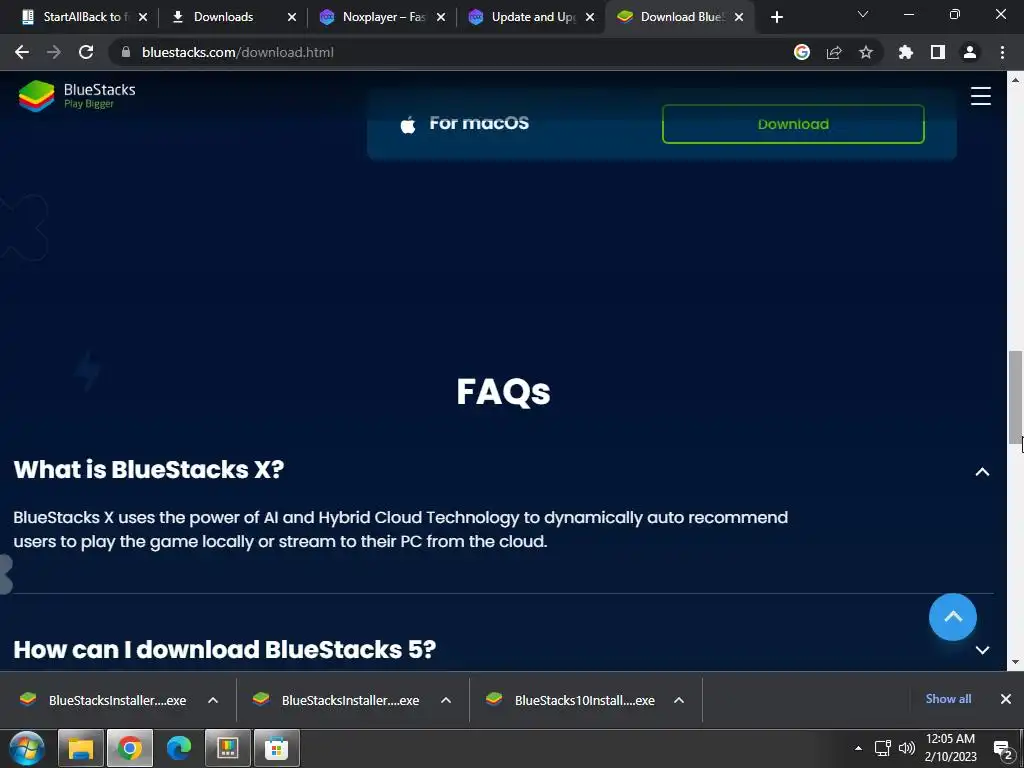The image size is (1024, 768).
Task: Click Show all downloads link
Action: pos(948,699)
